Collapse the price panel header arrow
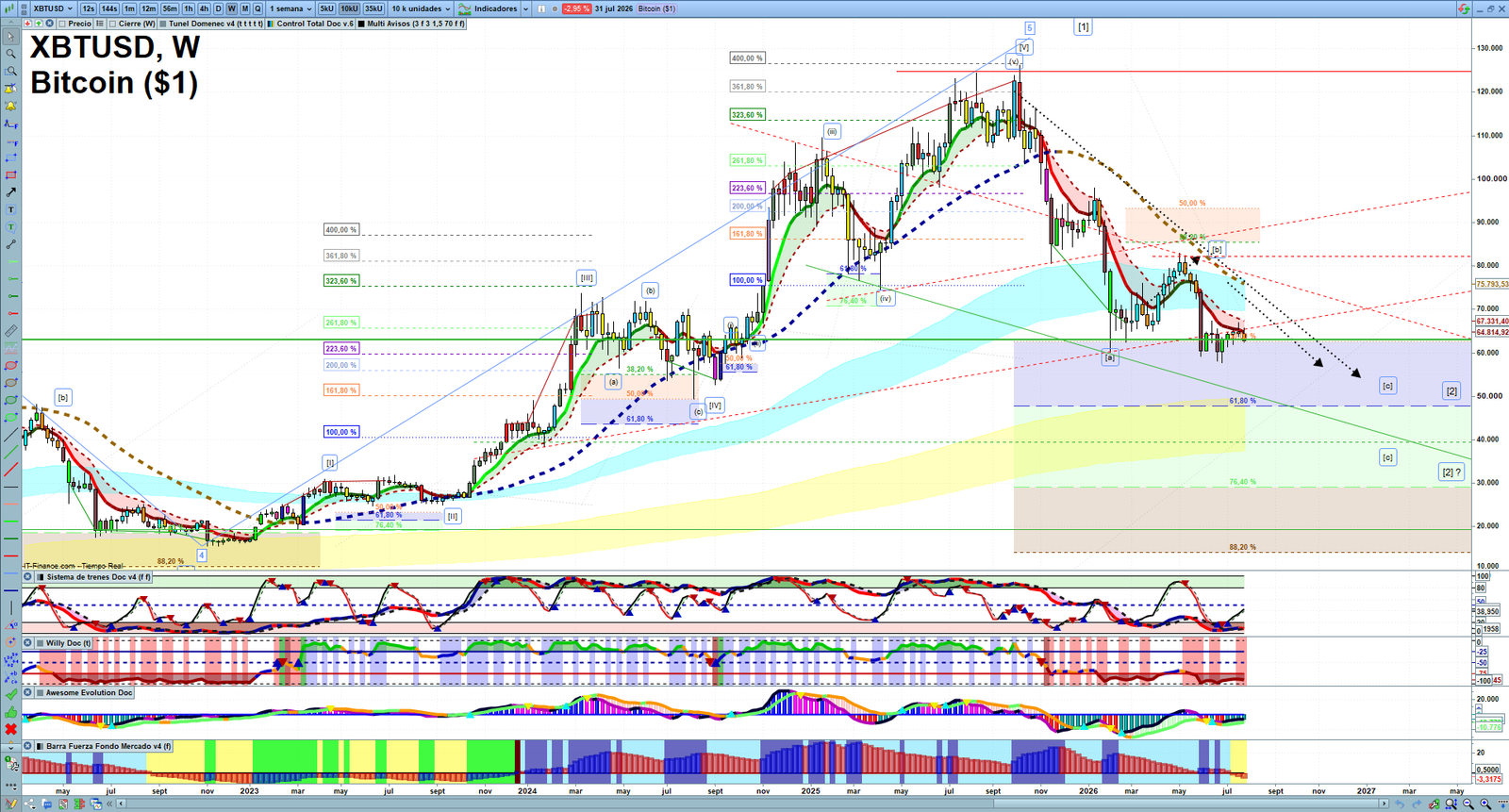Screen dimensions: 1509x812 (x=10, y=24)
